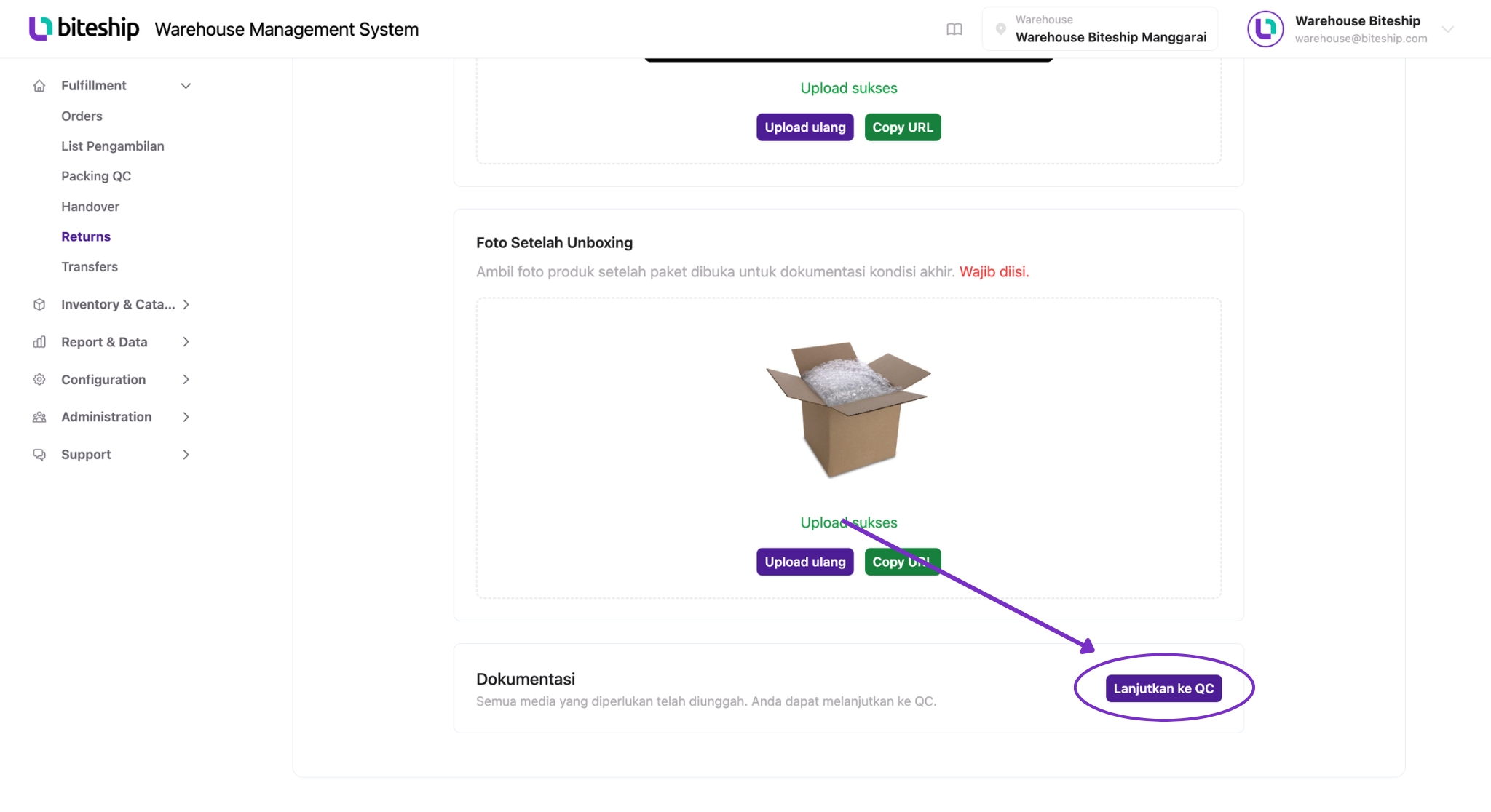Open the book documentation icon
Screen dimensions: 1491x812
pos(954,29)
